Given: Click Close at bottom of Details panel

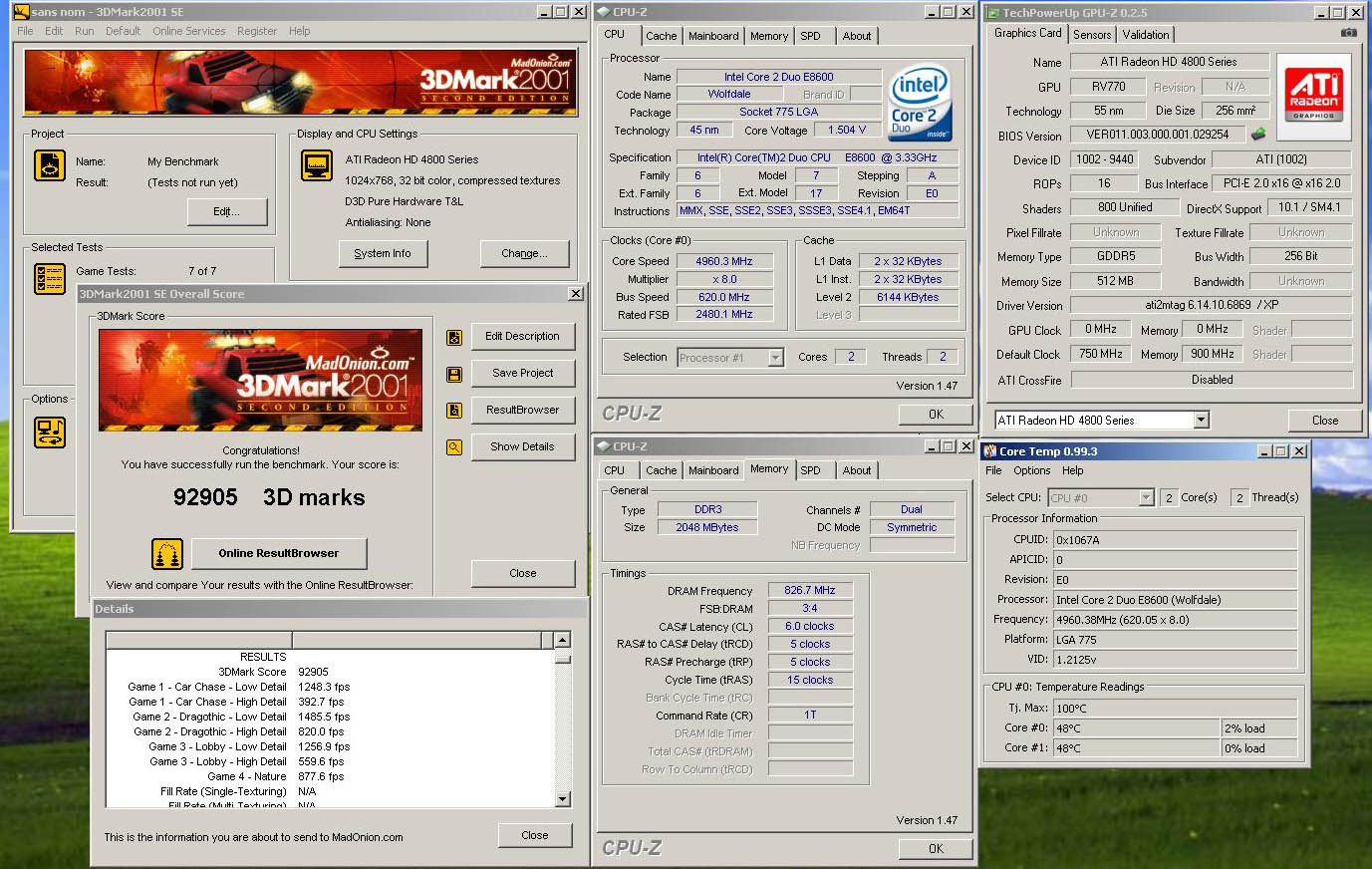Looking at the screenshot, I should click(x=535, y=836).
